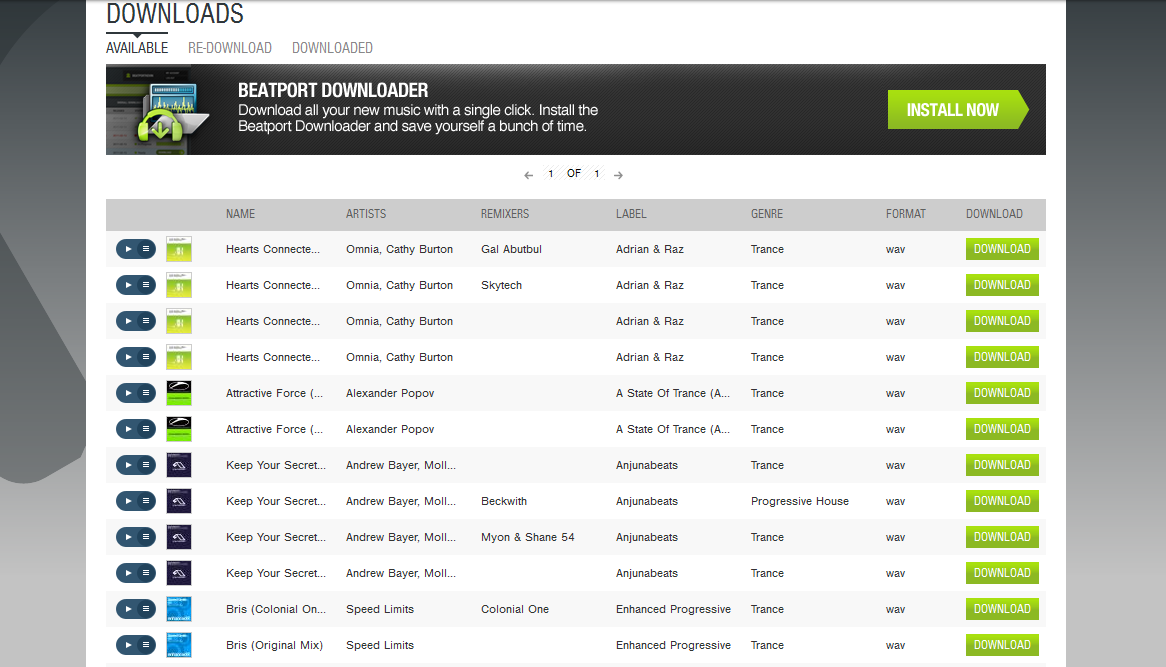
Task: Select remixer name Skytech
Action: pos(501,285)
